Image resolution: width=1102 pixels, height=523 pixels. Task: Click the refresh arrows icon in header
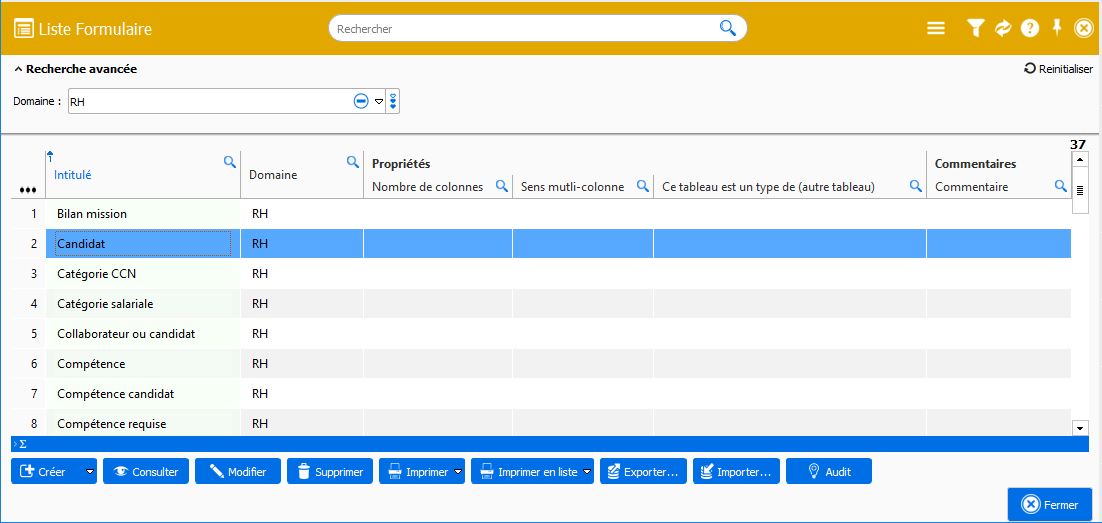(x=1003, y=29)
